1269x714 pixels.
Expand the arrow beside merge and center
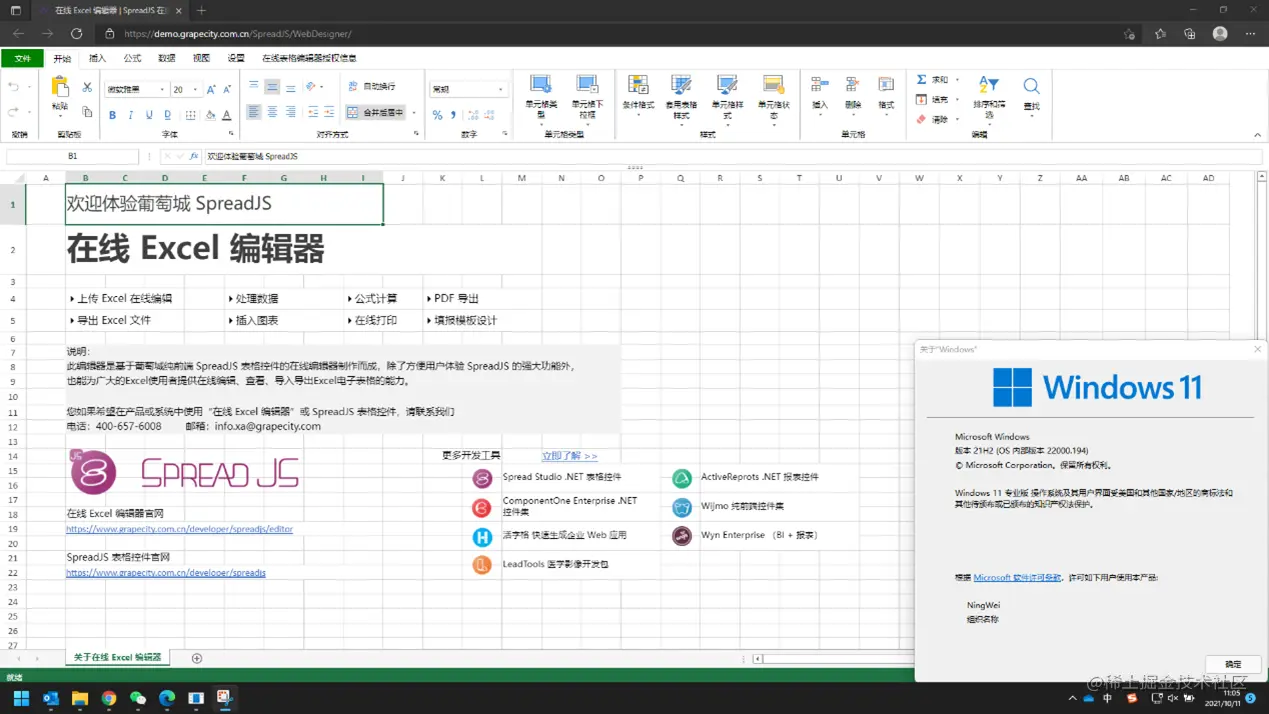414,113
